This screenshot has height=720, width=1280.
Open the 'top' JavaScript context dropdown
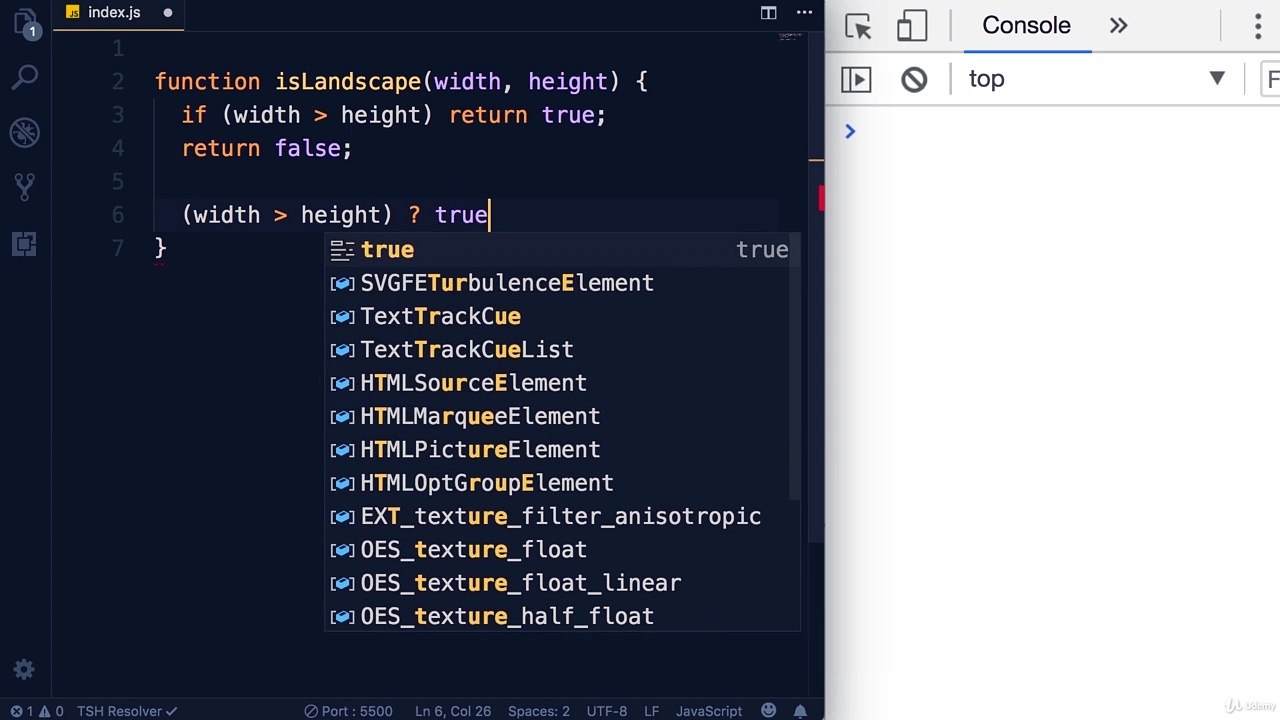(x=1096, y=79)
